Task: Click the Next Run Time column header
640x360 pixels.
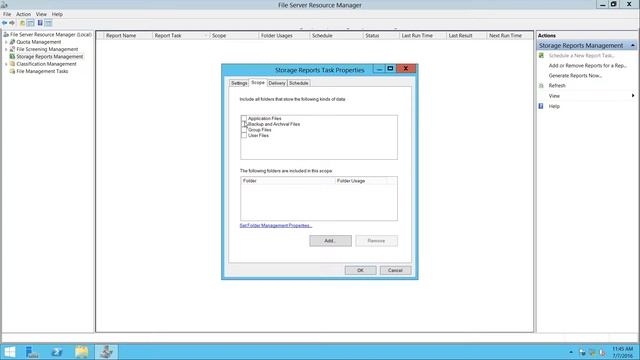Action: [509, 36]
